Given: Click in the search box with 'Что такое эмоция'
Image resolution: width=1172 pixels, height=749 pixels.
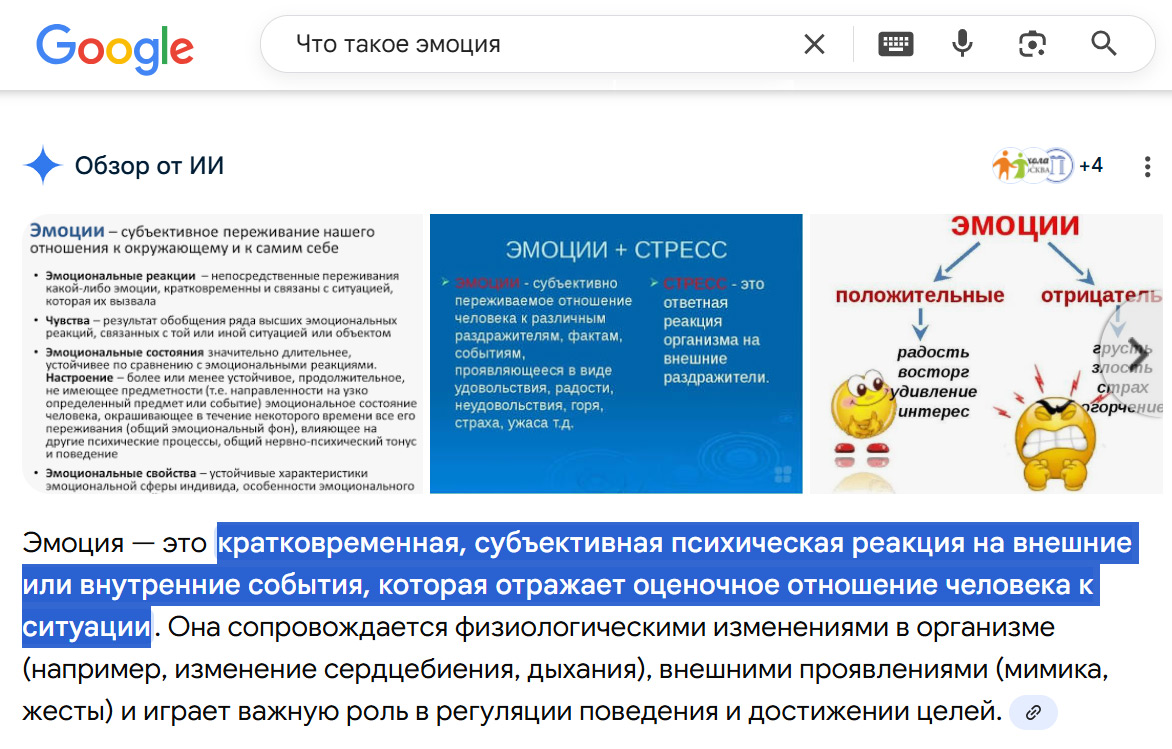Looking at the screenshot, I should click(540, 44).
